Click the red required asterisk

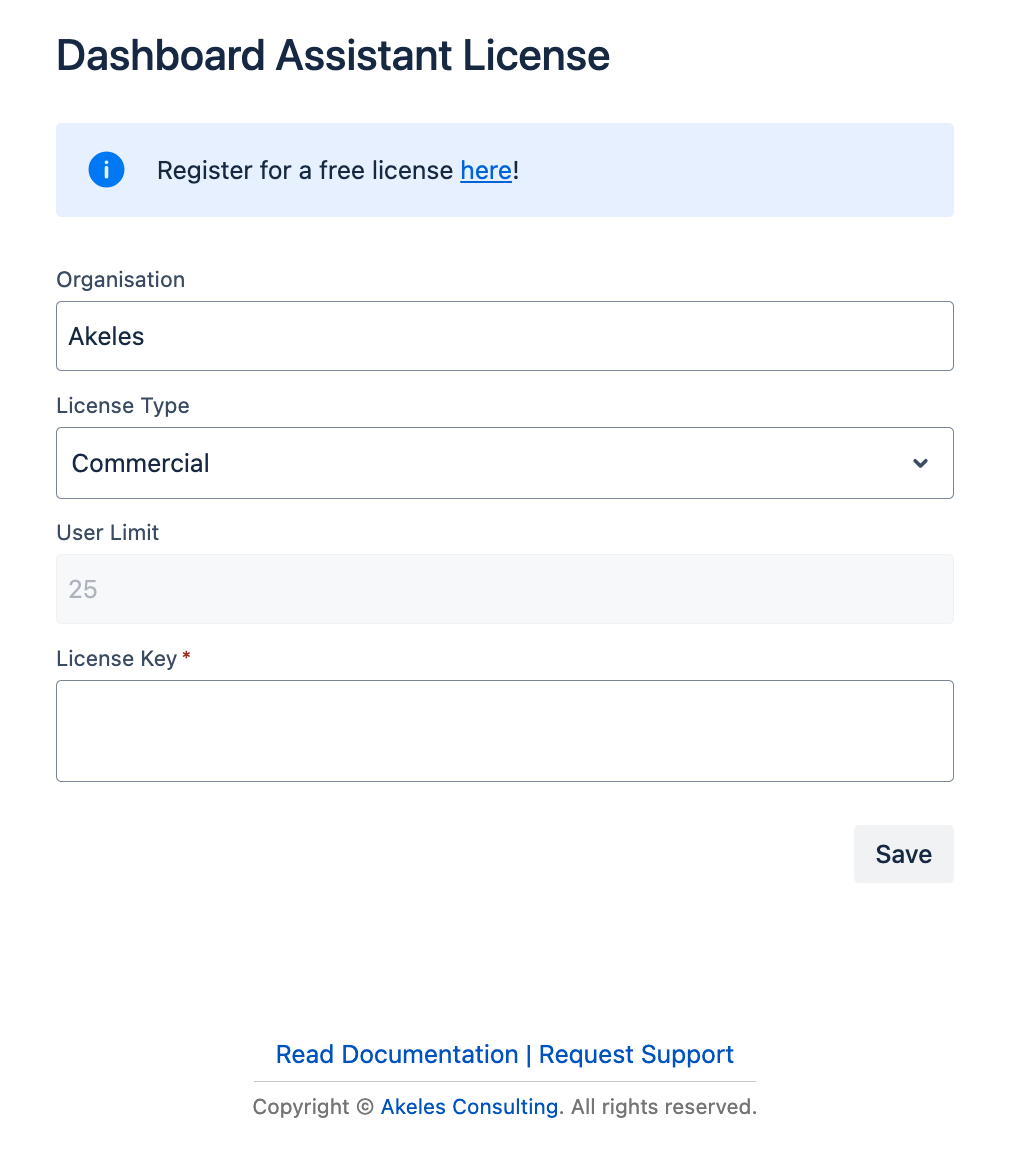click(186, 657)
